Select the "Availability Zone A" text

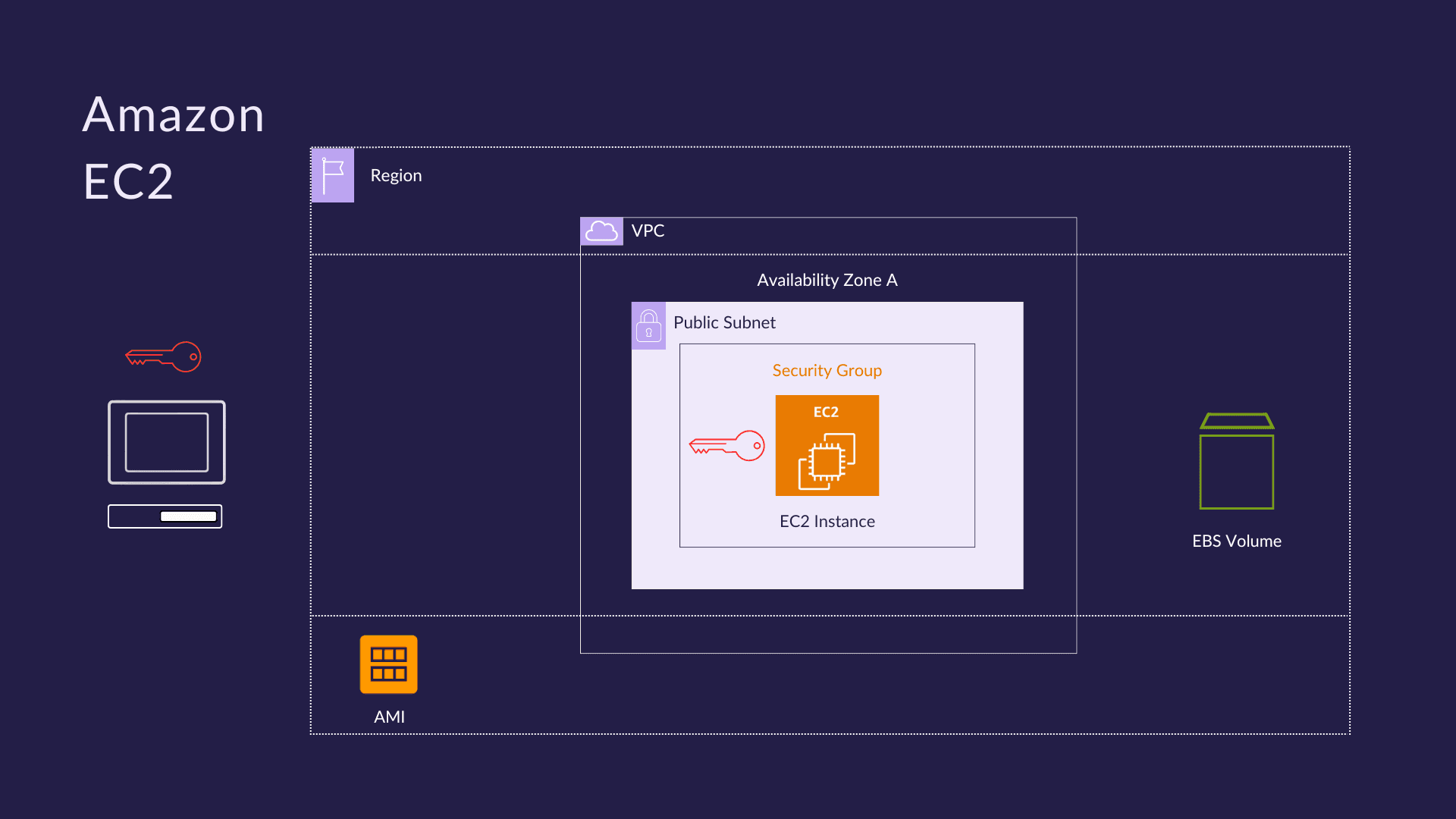[x=827, y=280]
